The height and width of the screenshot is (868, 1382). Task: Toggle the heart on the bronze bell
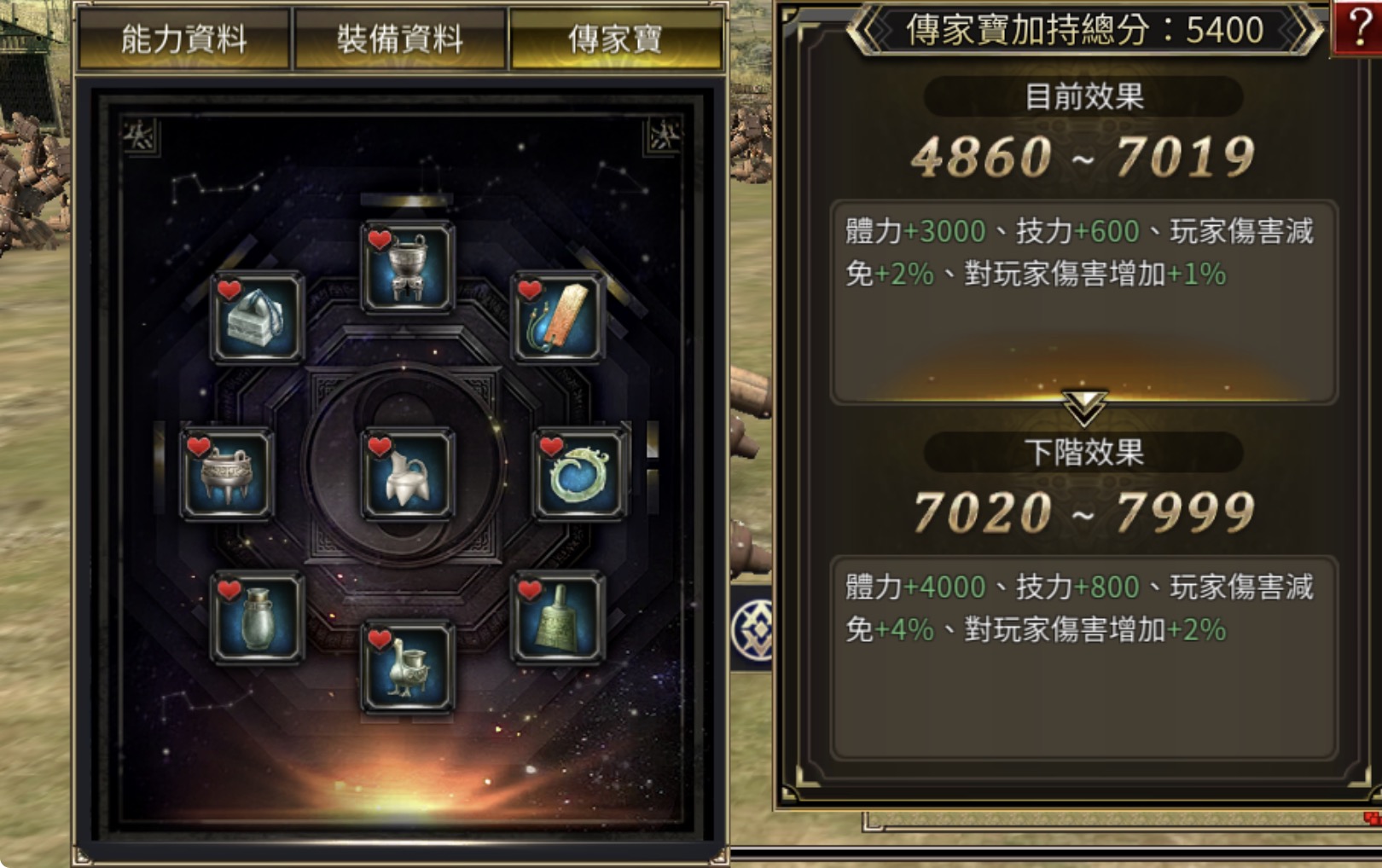tap(529, 590)
